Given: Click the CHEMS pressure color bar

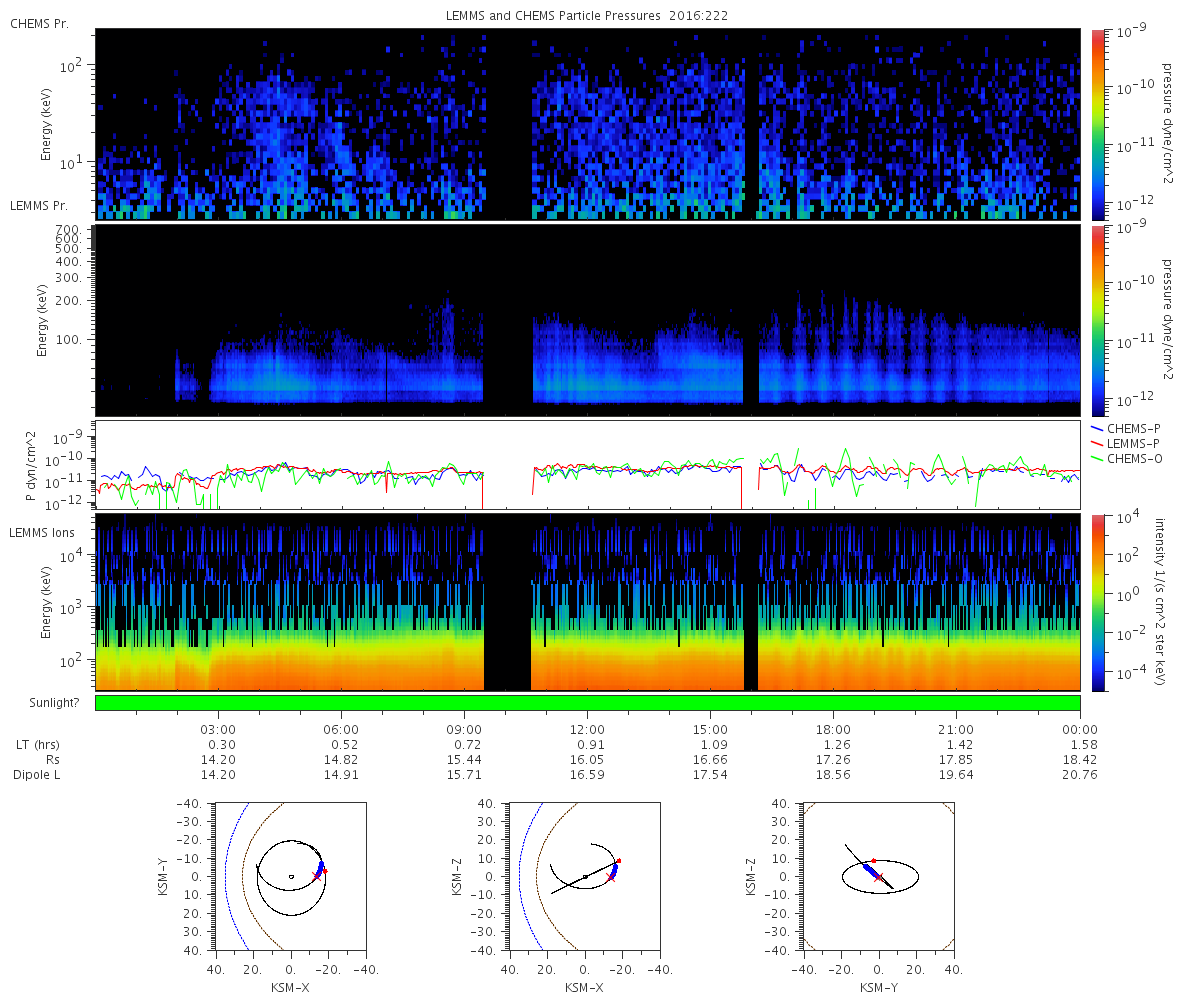Looking at the screenshot, I should click(1097, 125).
